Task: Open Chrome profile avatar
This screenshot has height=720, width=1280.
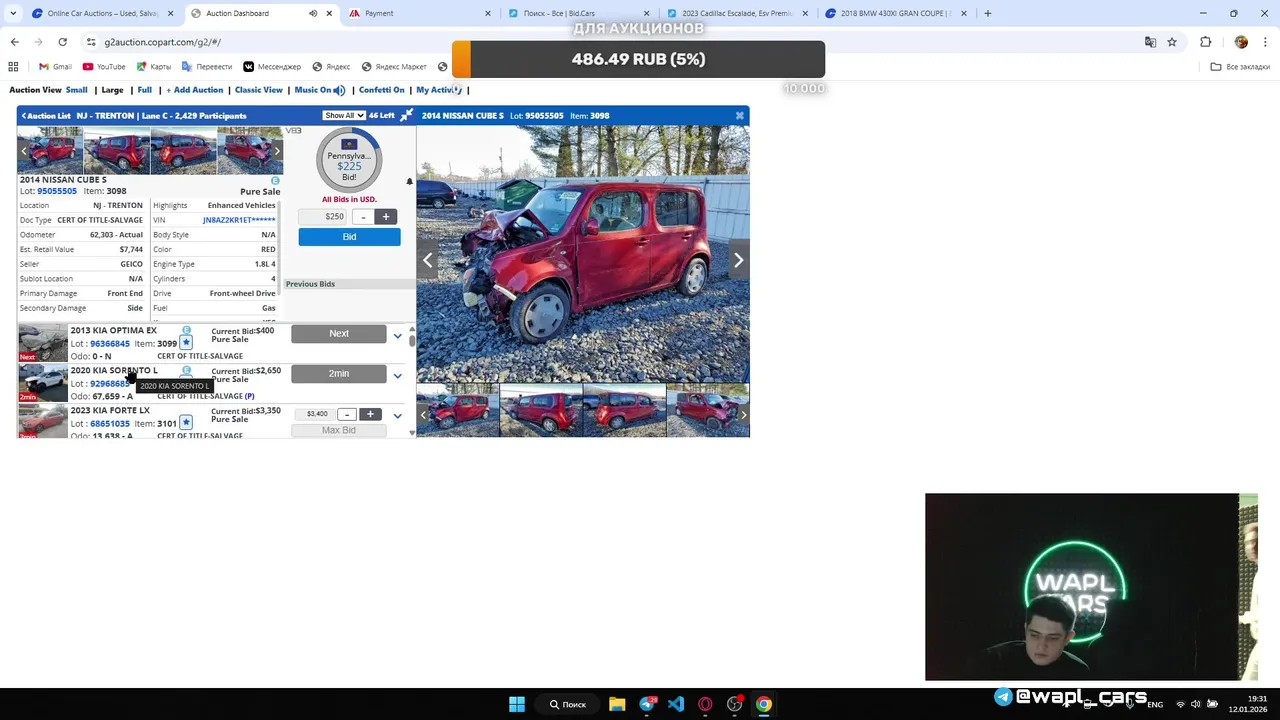Action: (1241, 42)
